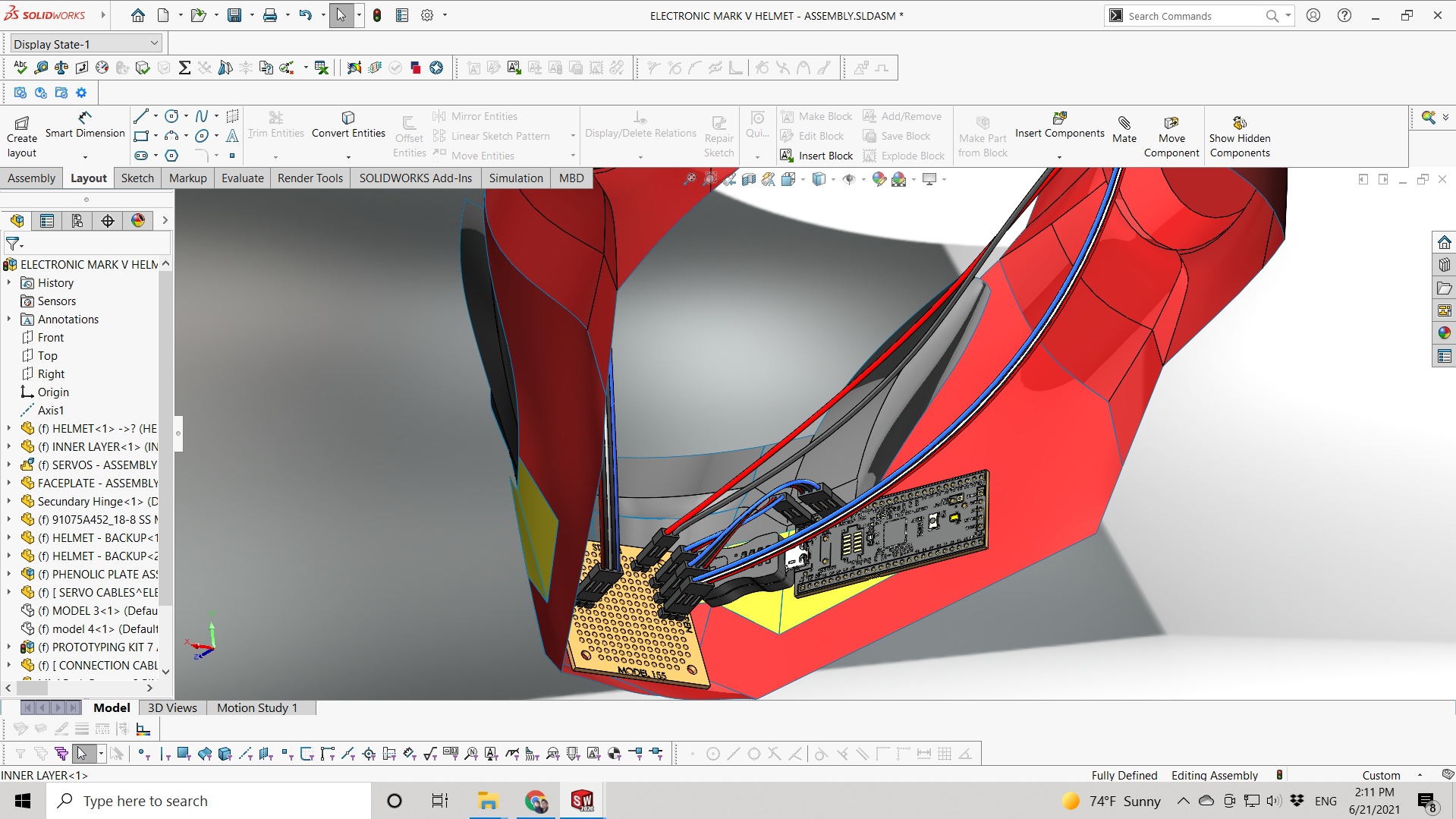This screenshot has width=1456, height=819.
Task: Click the Rebuild traffic light icon
Action: coord(377,15)
